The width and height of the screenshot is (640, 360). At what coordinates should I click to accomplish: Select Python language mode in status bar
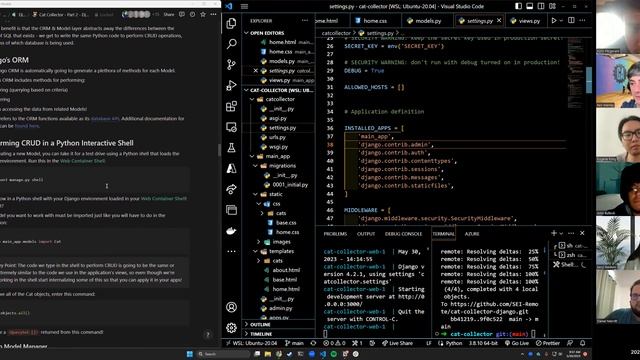coord(453,343)
